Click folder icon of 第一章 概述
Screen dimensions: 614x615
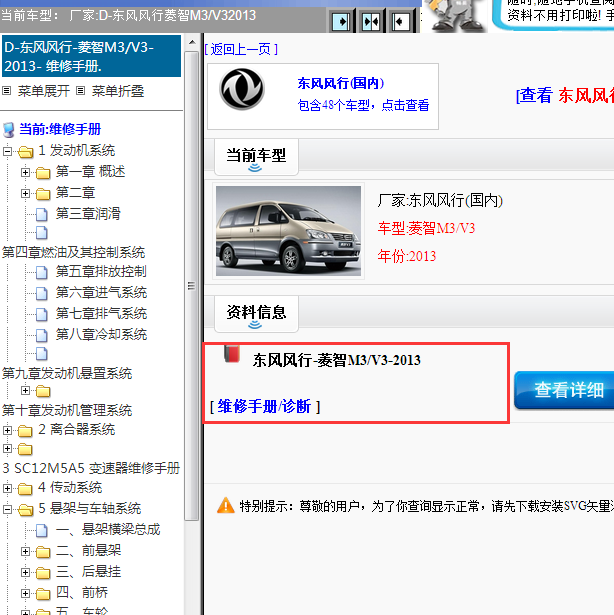point(43,173)
